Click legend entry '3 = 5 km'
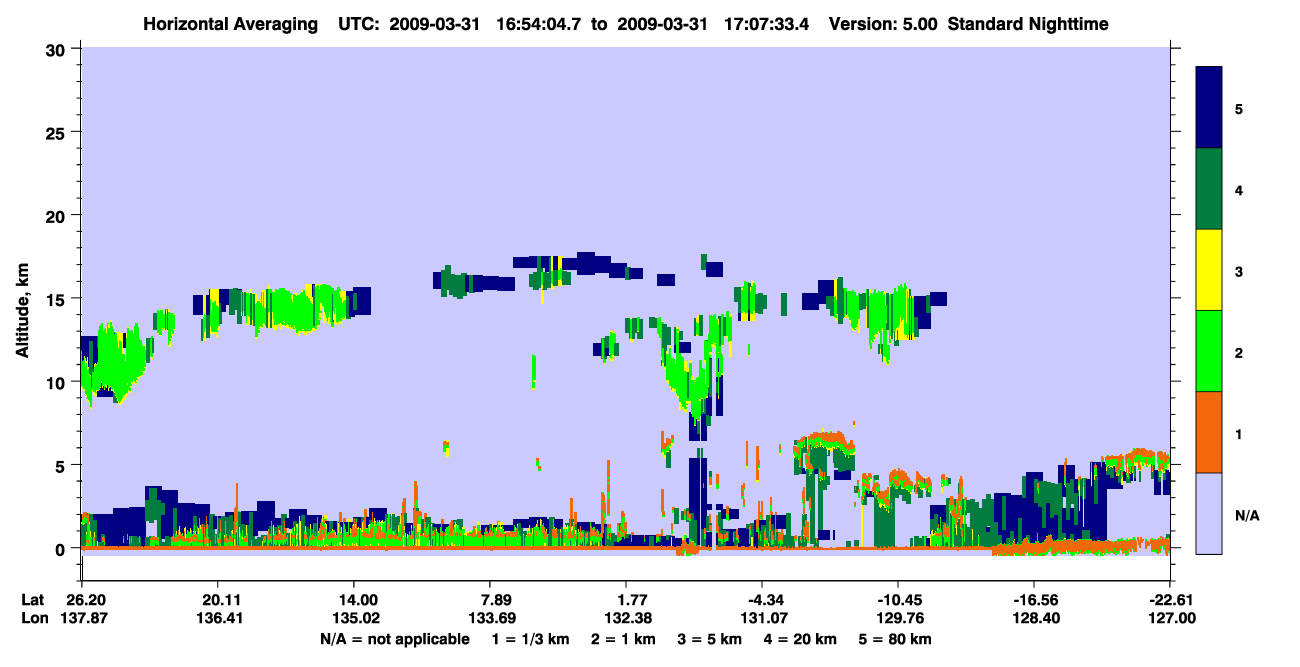Image resolution: width=1300 pixels, height=667 pixels. pyautogui.click(x=710, y=639)
